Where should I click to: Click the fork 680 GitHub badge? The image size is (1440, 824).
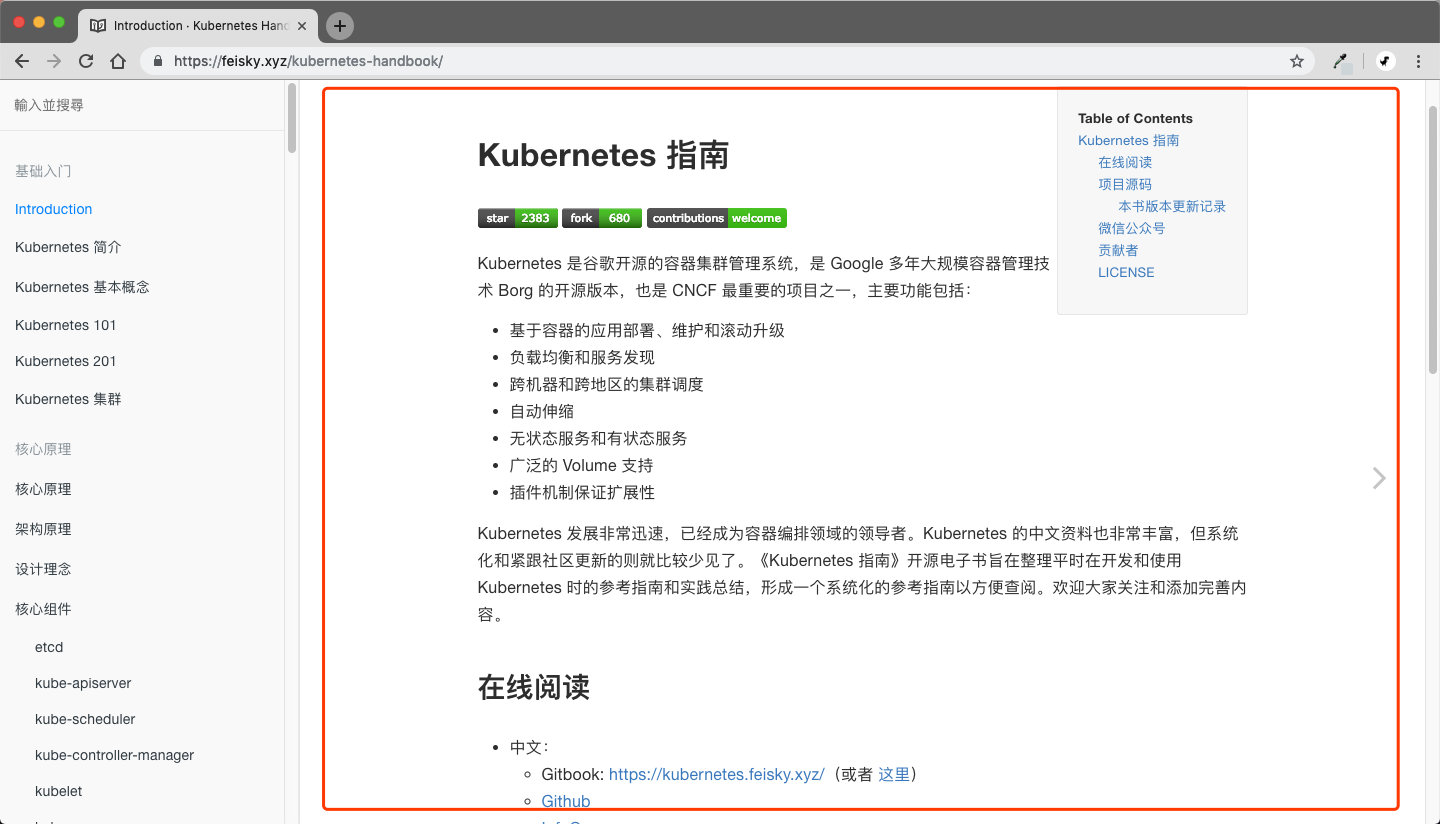coord(602,218)
